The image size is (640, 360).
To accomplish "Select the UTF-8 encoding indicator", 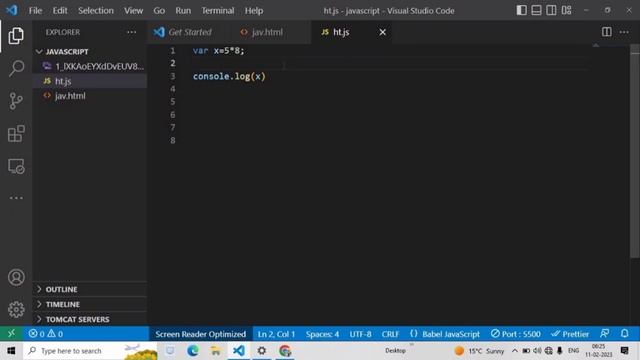I will tap(360, 334).
